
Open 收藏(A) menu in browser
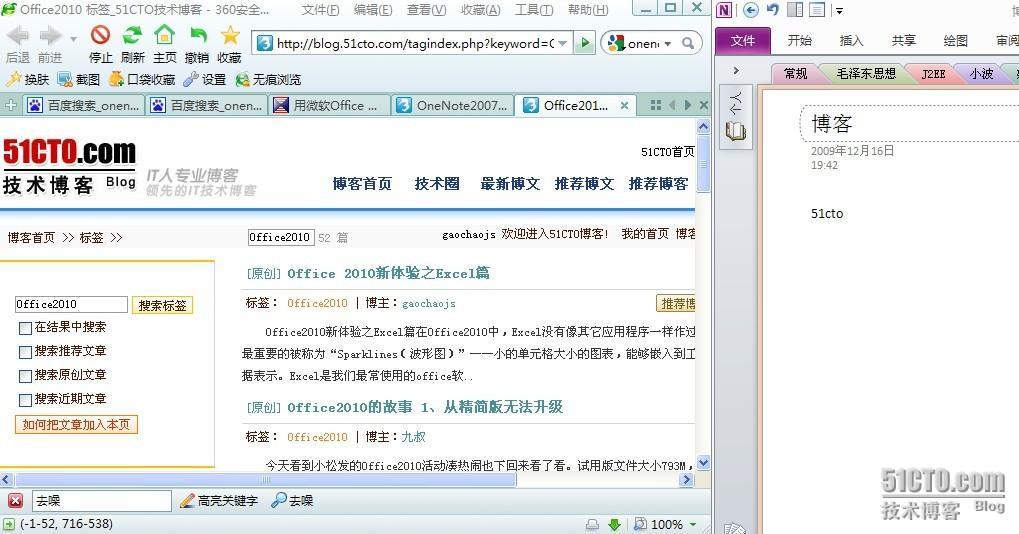[480, 10]
